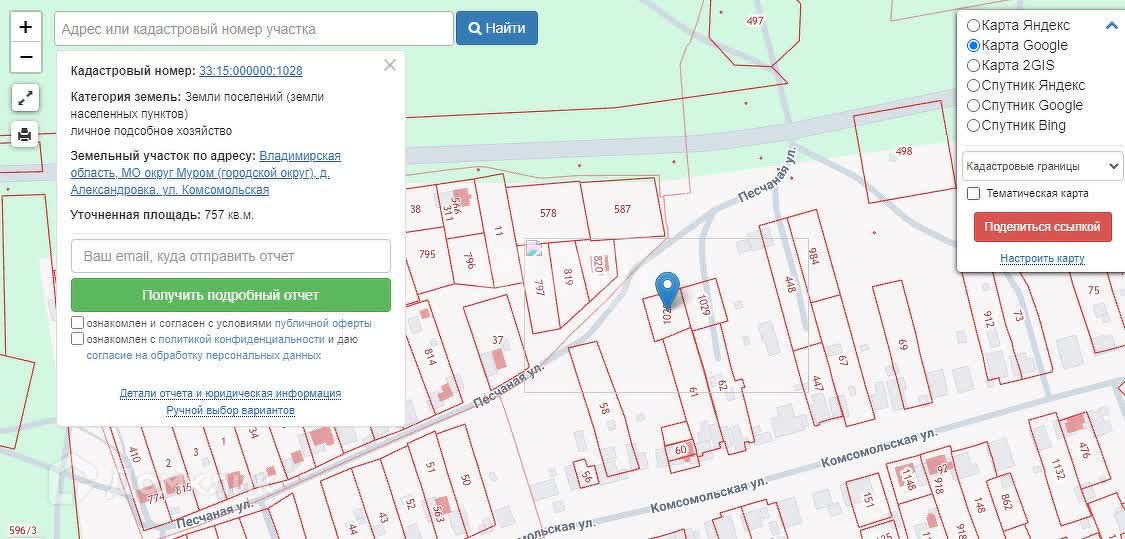Click parcel 984 on the map
Viewport: 1125px width, 539px height.
[x=814, y=256]
